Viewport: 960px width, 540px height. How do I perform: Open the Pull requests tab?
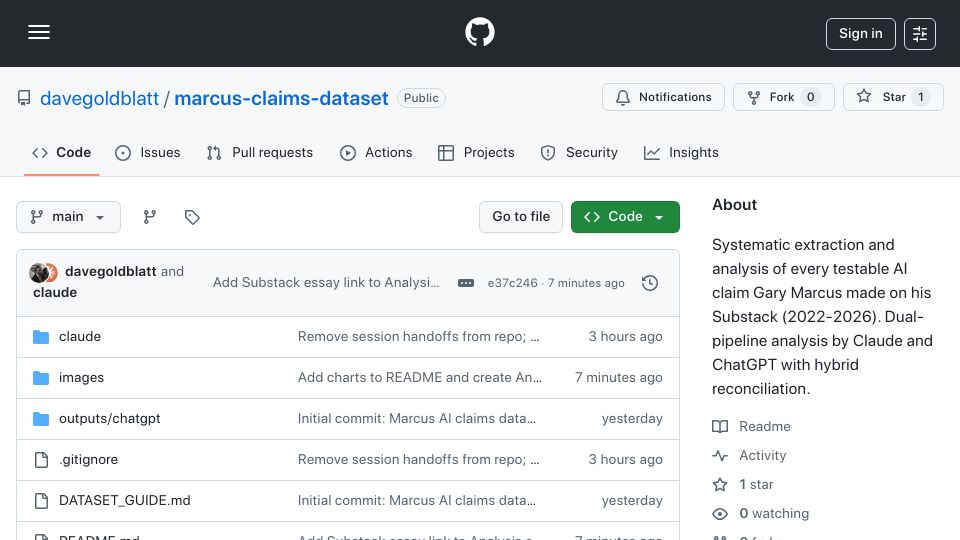(x=260, y=152)
